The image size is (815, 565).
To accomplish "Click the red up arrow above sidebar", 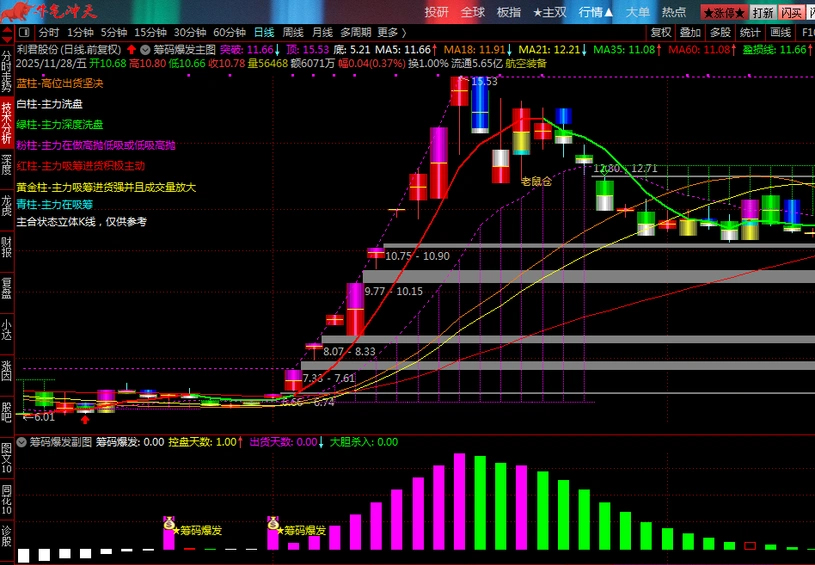I will click(x=7, y=29).
